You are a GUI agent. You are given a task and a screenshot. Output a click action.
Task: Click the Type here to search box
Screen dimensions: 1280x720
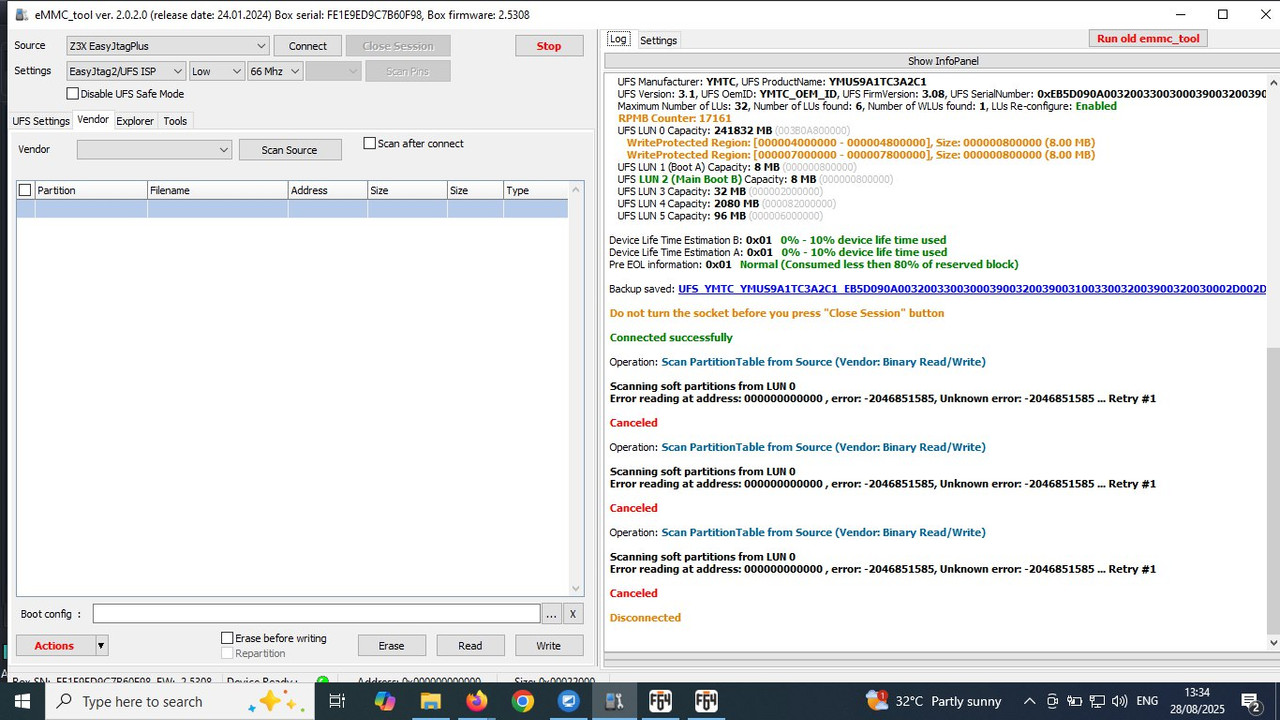tap(180, 701)
